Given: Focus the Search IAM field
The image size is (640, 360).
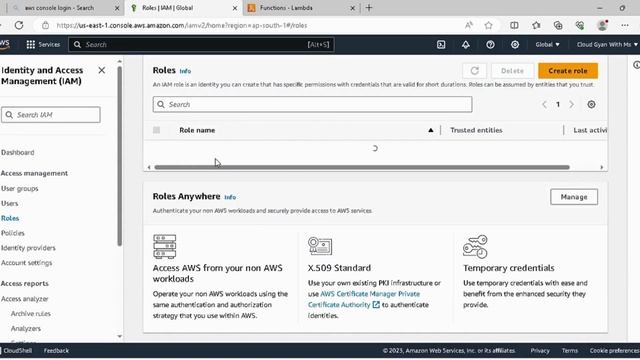Looking at the screenshot, I should point(51,115).
